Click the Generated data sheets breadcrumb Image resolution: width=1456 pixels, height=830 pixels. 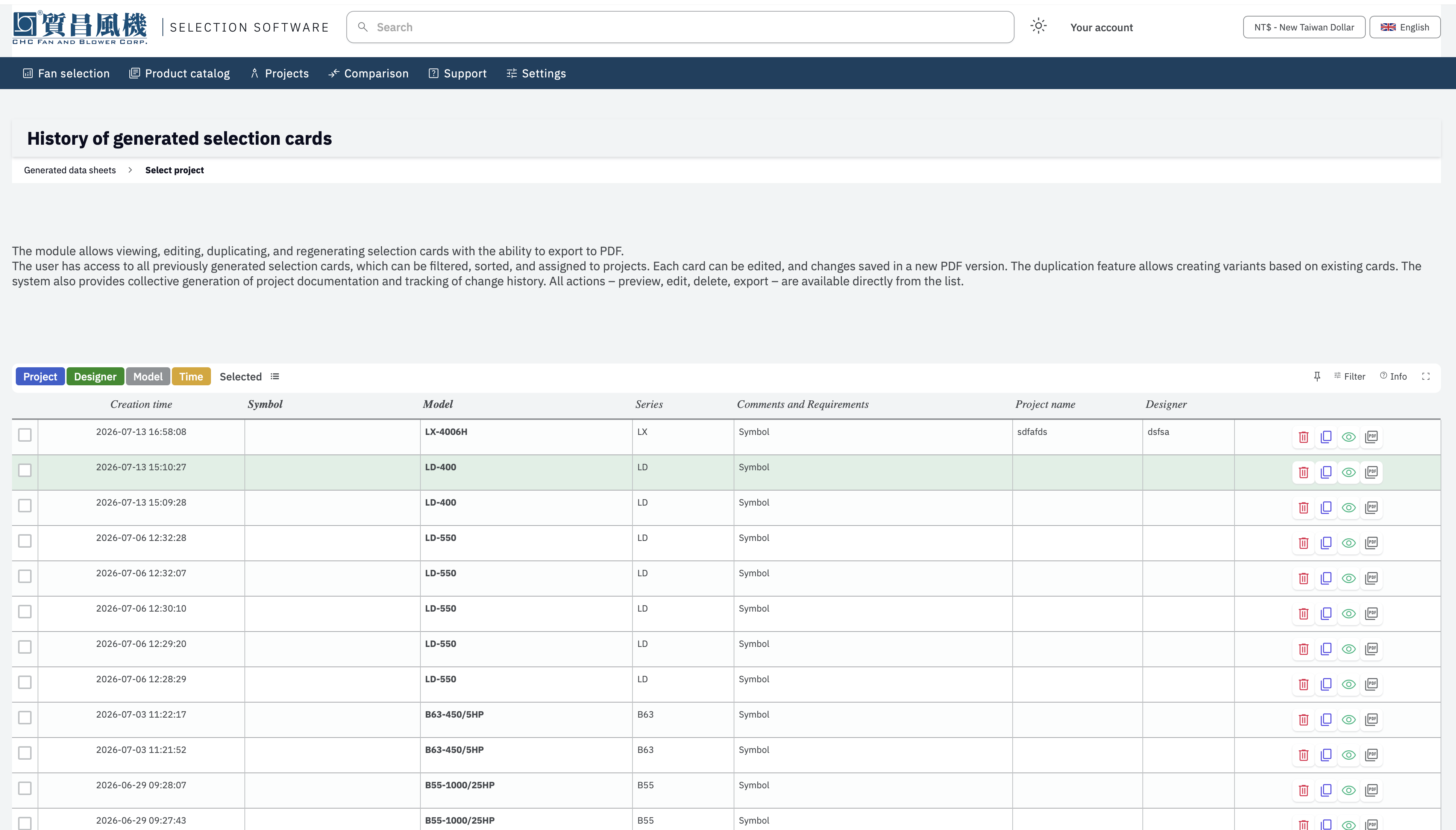pyautogui.click(x=70, y=170)
